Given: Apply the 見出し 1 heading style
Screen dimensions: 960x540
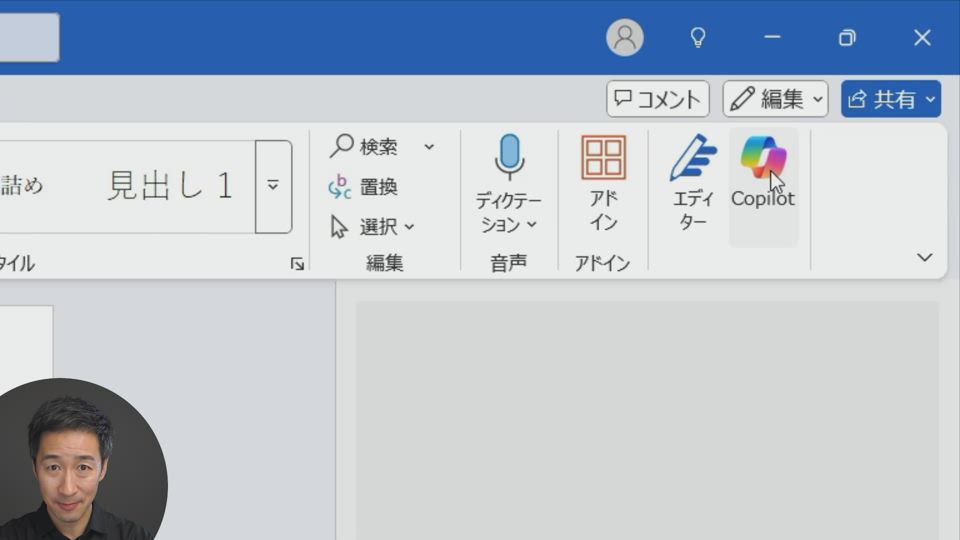Looking at the screenshot, I should [x=170, y=186].
